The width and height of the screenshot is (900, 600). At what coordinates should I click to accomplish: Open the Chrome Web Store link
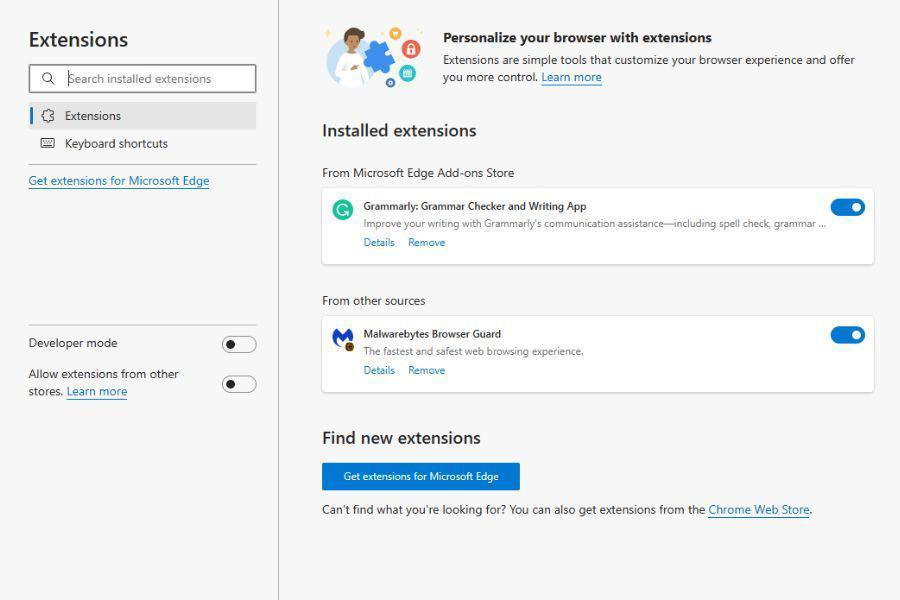[759, 510]
